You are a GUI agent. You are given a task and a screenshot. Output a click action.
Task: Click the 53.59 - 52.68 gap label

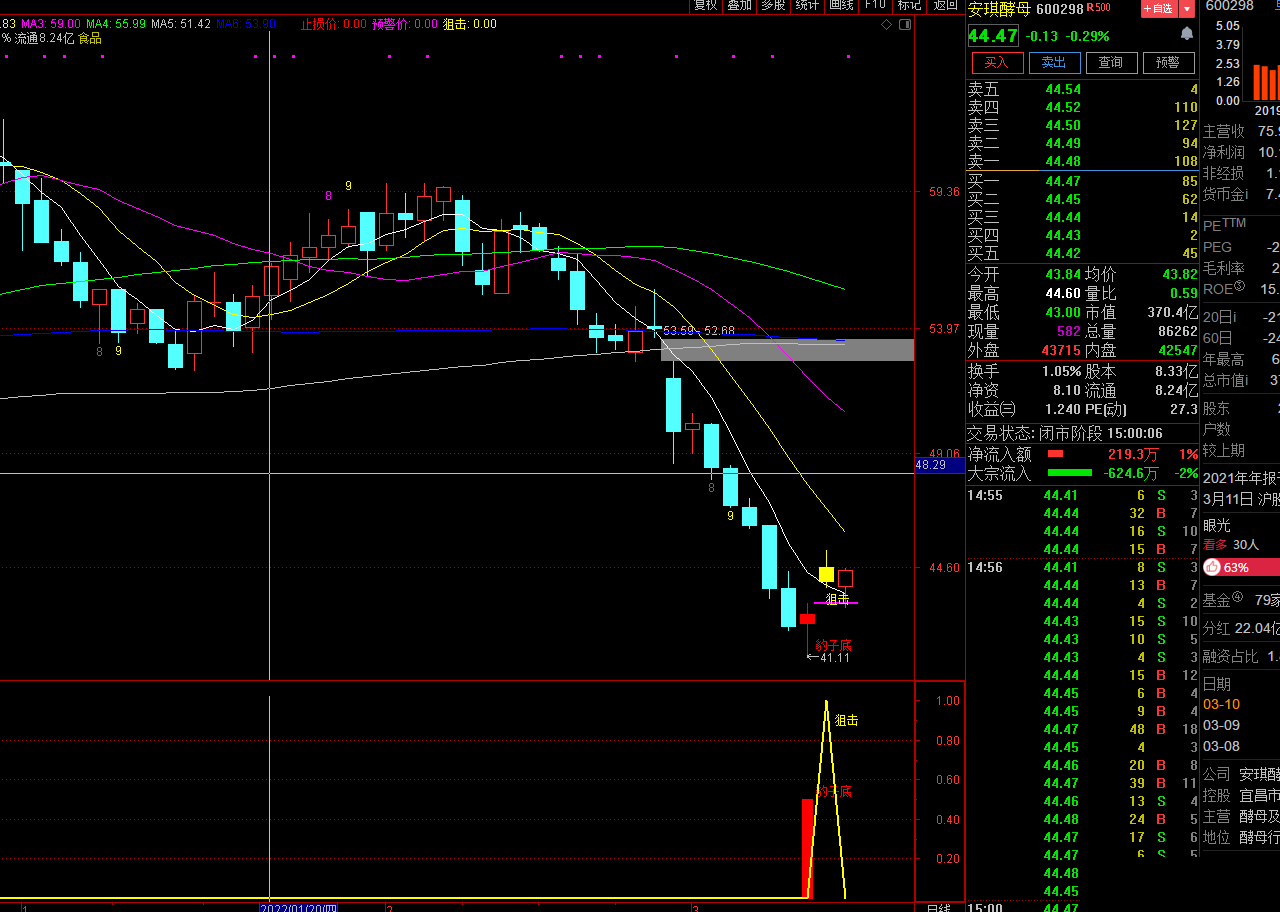coord(699,330)
